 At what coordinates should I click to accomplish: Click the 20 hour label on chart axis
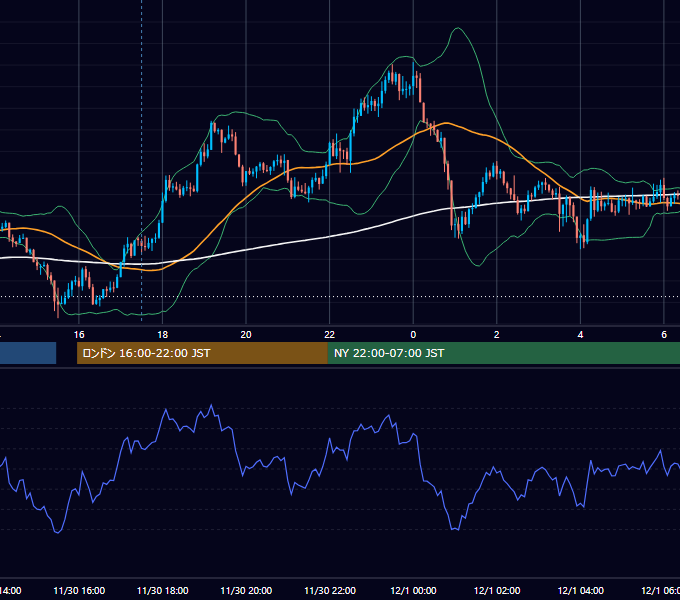point(246,335)
